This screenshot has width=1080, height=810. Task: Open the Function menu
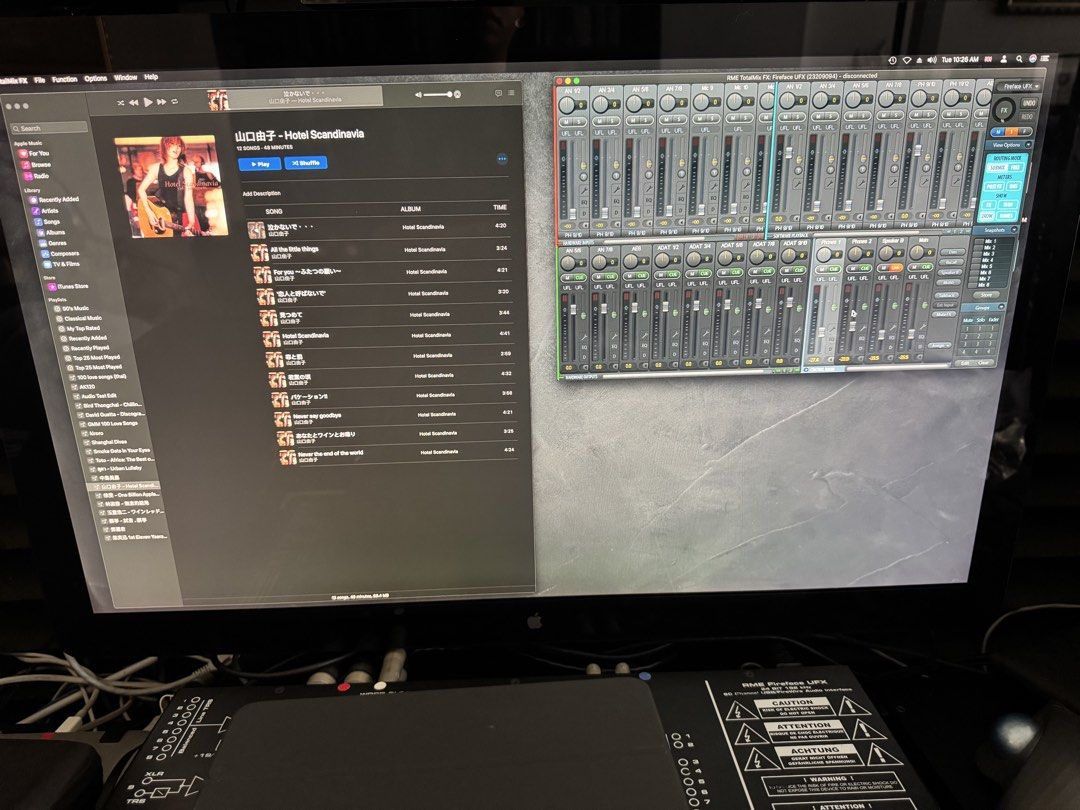(x=64, y=79)
